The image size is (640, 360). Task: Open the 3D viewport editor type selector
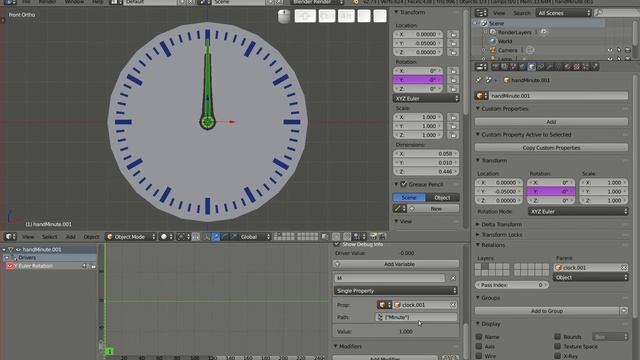(10, 237)
